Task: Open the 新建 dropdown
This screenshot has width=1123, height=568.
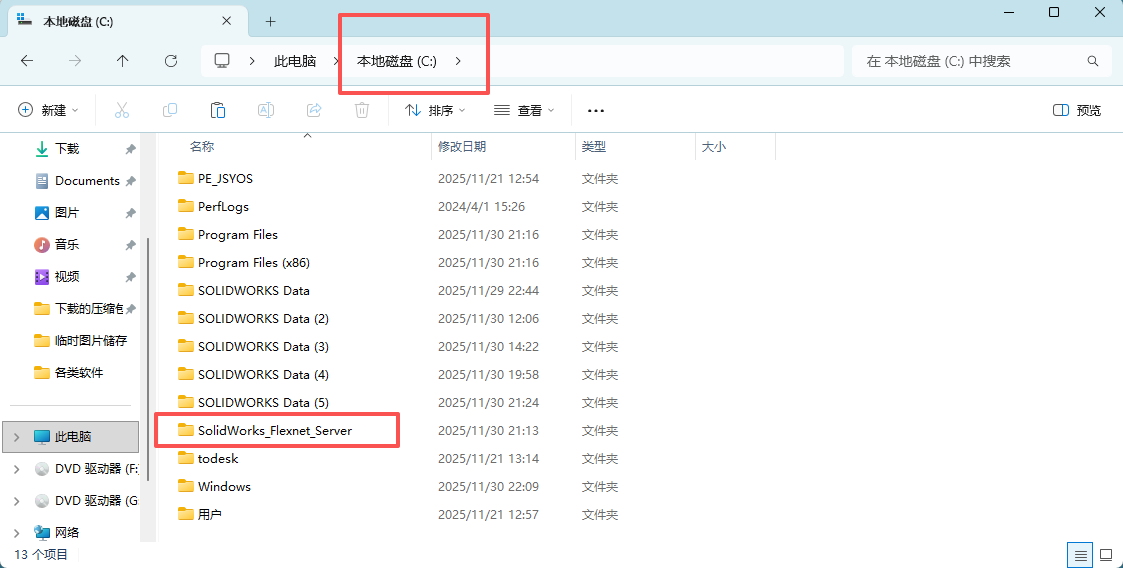Action: [x=48, y=110]
